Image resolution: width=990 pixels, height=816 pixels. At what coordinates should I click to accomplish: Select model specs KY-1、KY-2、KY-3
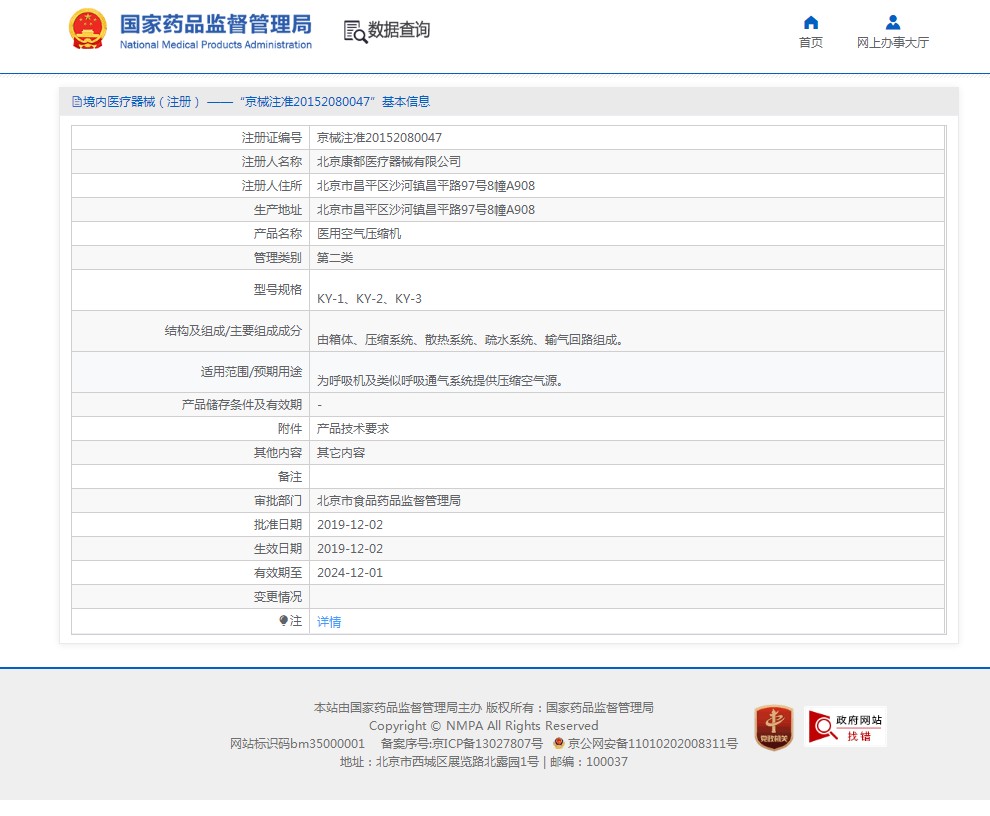coord(369,299)
